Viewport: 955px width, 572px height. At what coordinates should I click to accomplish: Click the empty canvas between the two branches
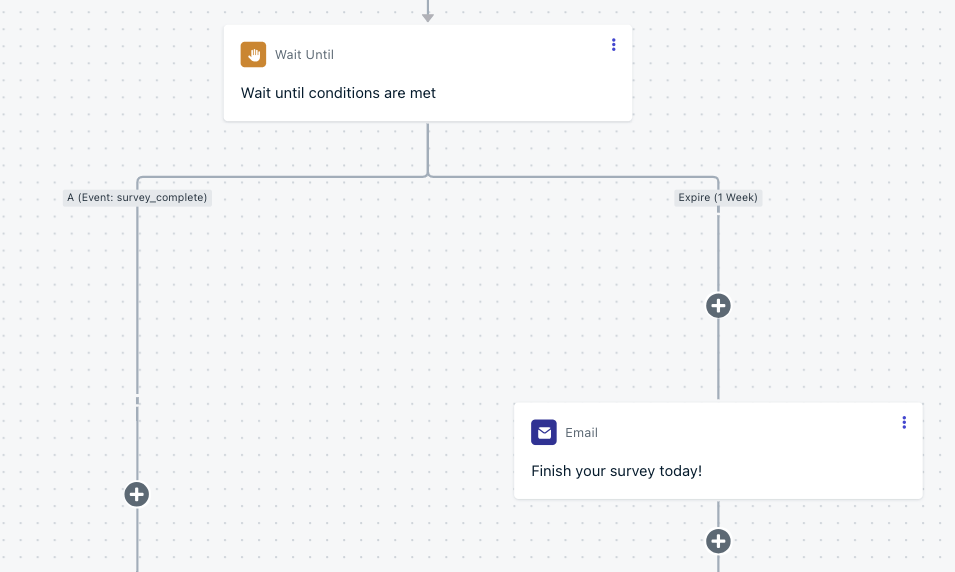point(426,305)
